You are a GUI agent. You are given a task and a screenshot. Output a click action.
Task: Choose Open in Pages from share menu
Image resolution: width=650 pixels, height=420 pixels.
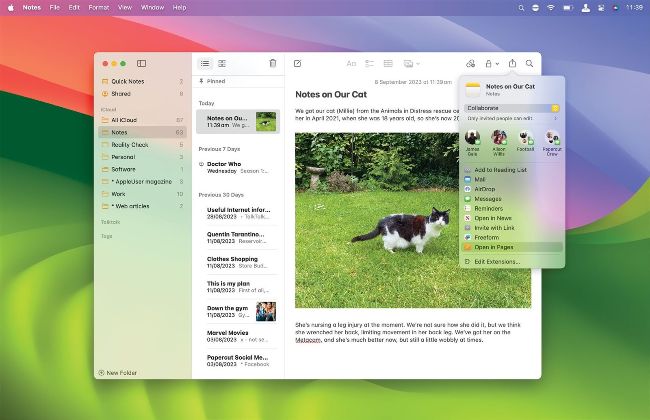[495, 246]
